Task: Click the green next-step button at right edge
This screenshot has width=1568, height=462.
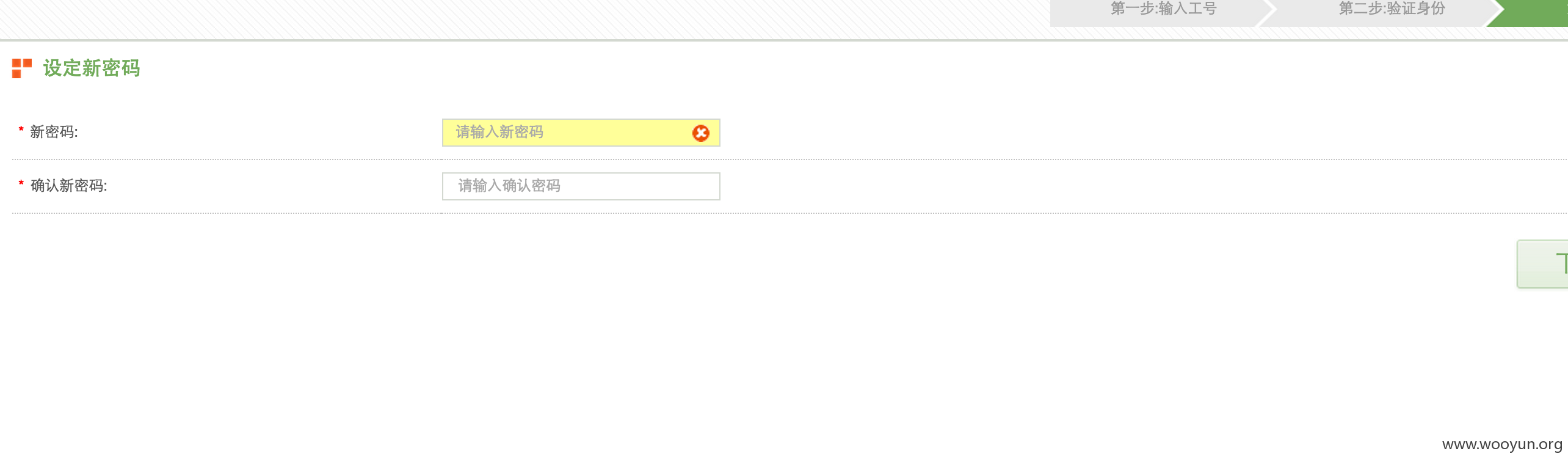Action: click(1543, 264)
